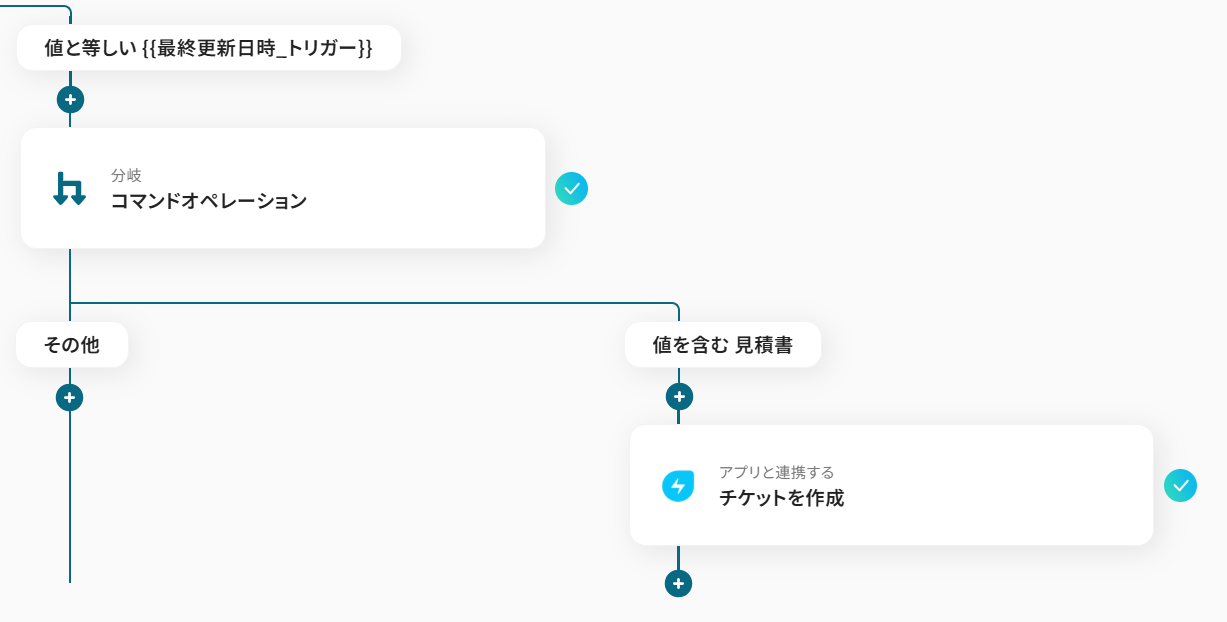Image resolution: width=1227 pixels, height=622 pixels.
Task: Toggle the completion check on the ticket creation node
Action: pos(1181,485)
